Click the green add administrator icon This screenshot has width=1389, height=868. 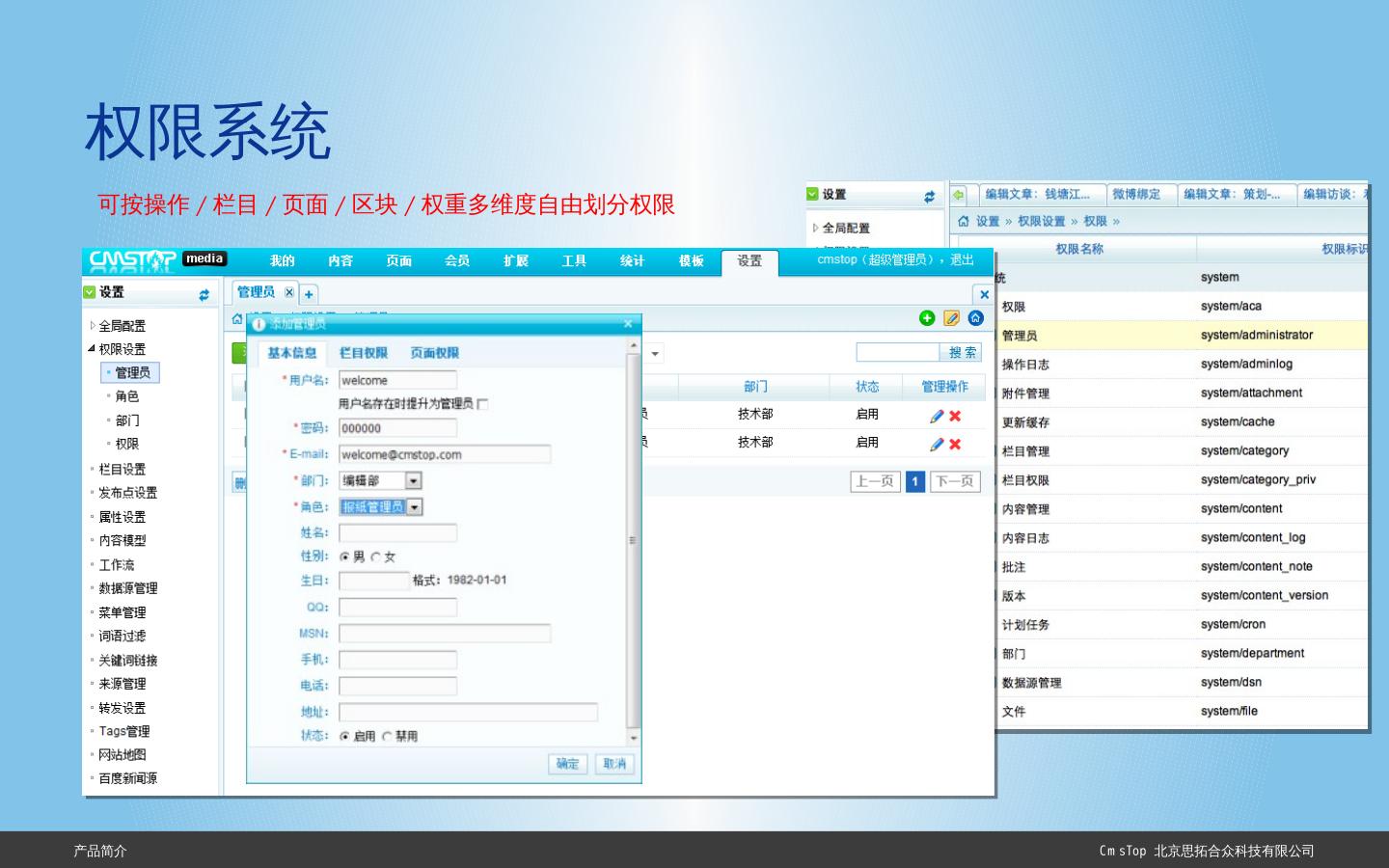click(927, 318)
